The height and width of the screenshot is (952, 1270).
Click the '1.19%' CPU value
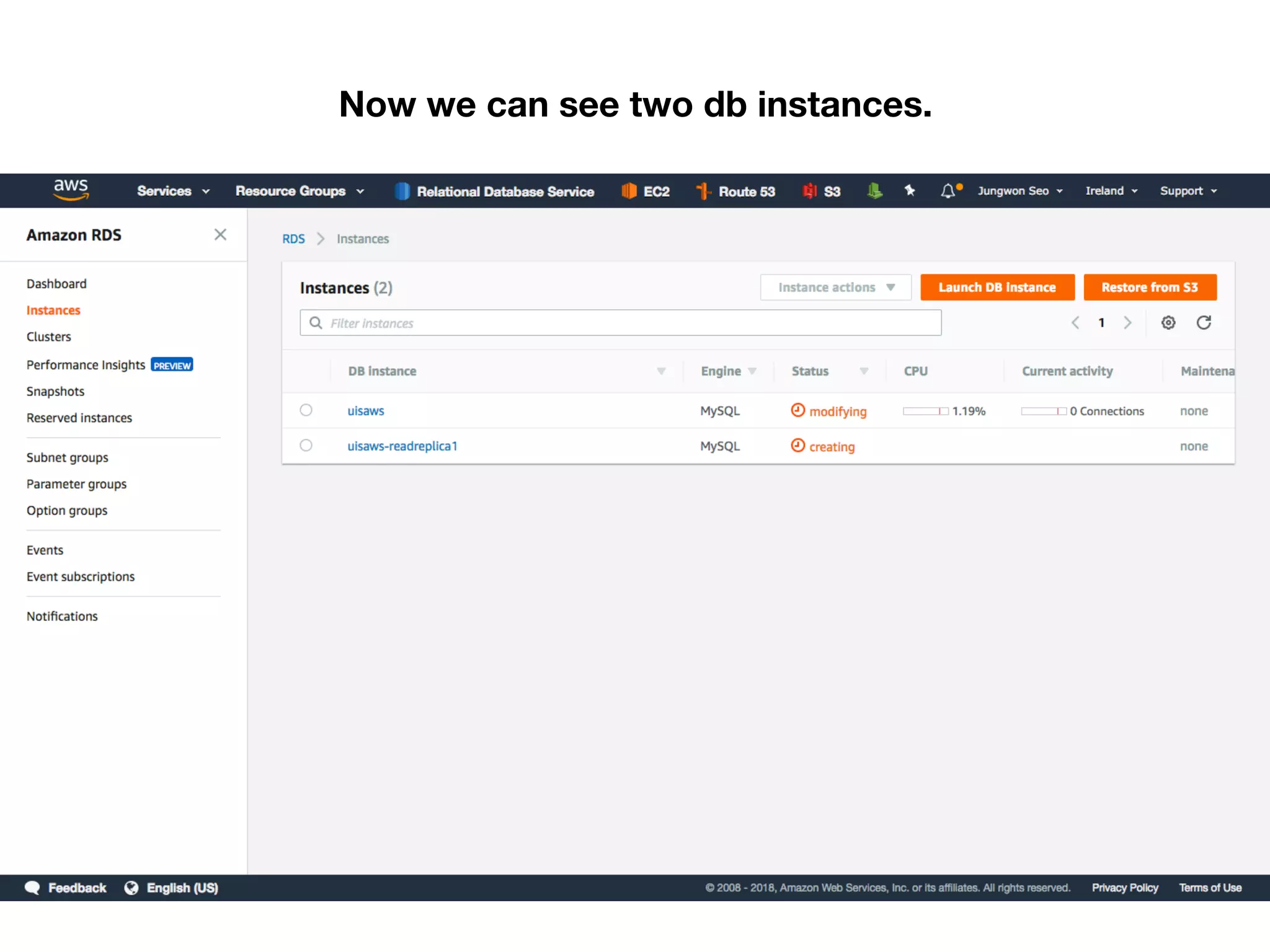coord(969,411)
